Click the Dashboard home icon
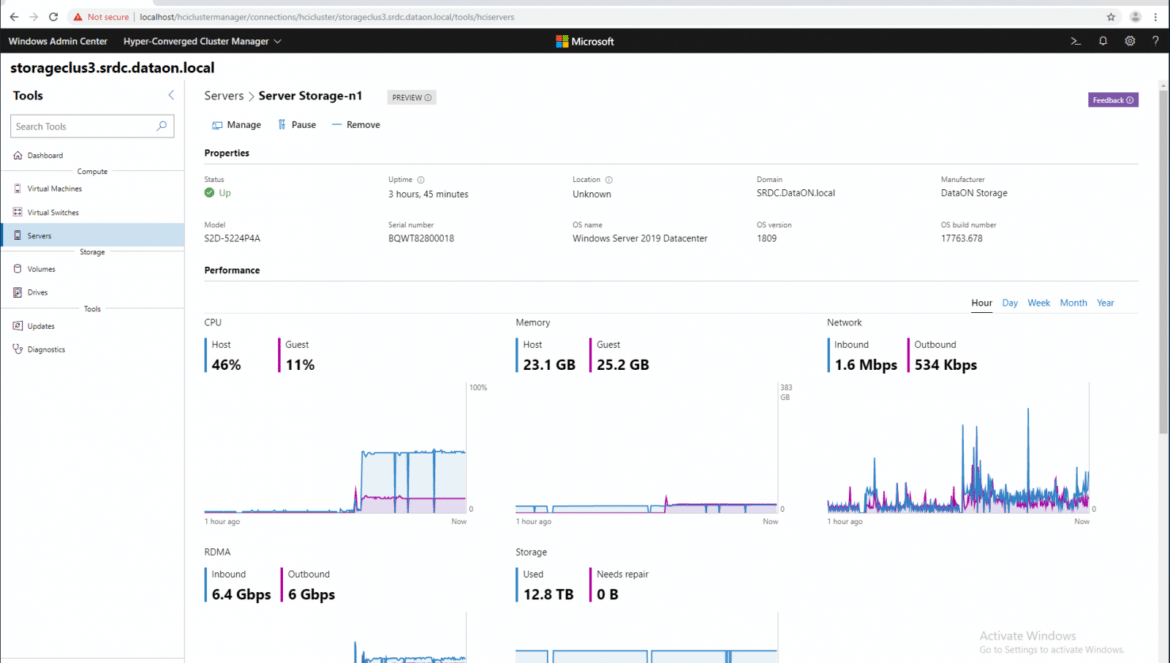This screenshot has height=663, width=1170. click(x=18, y=155)
